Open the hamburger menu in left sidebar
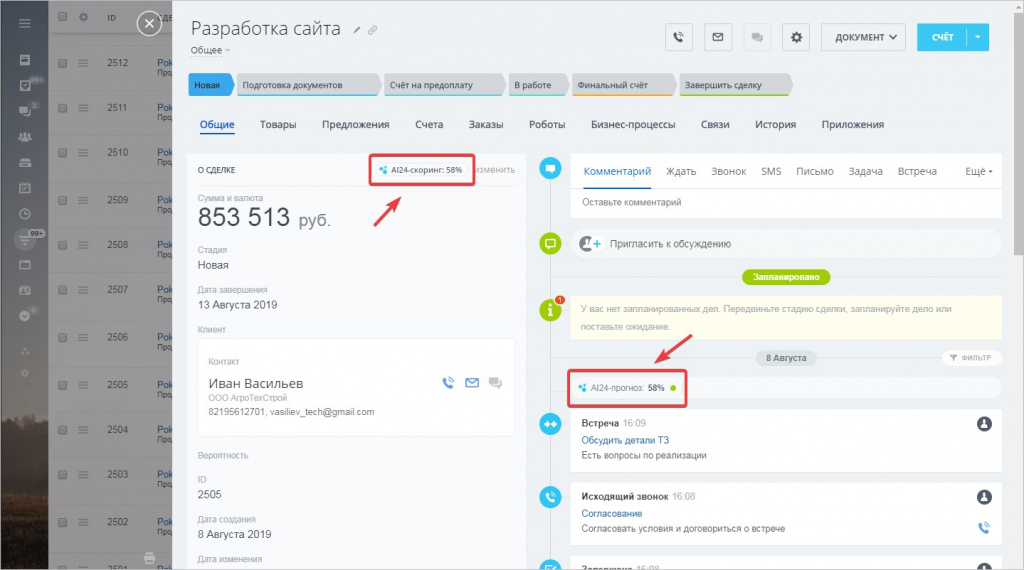The height and width of the screenshot is (570, 1024). (x=25, y=23)
